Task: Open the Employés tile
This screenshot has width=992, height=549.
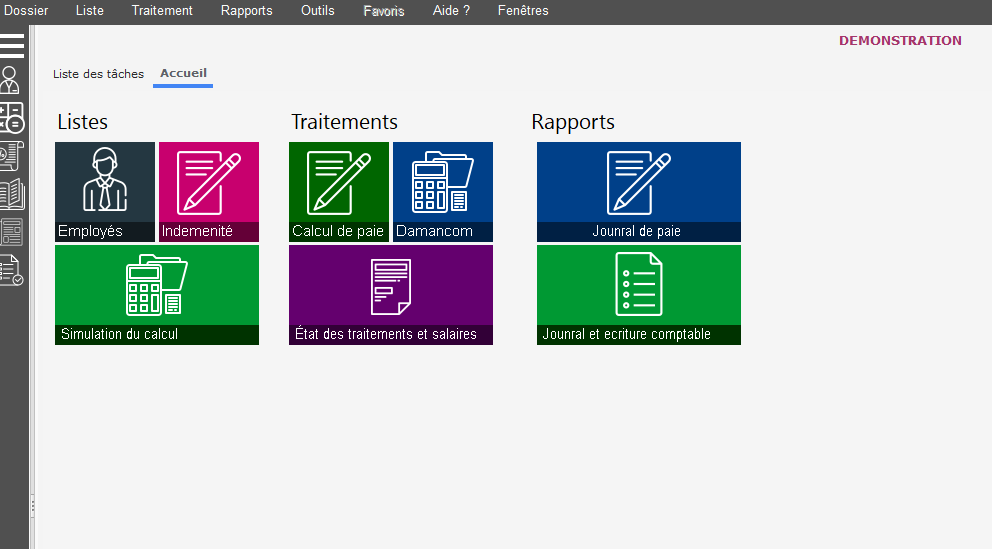Action: pyautogui.click(x=105, y=192)
